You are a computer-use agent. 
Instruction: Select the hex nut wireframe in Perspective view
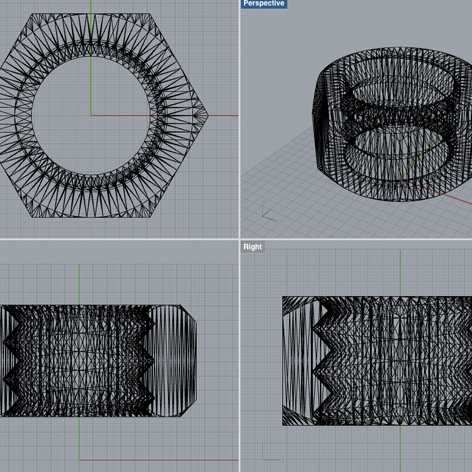pyautogui.click(x=392, y=124)
